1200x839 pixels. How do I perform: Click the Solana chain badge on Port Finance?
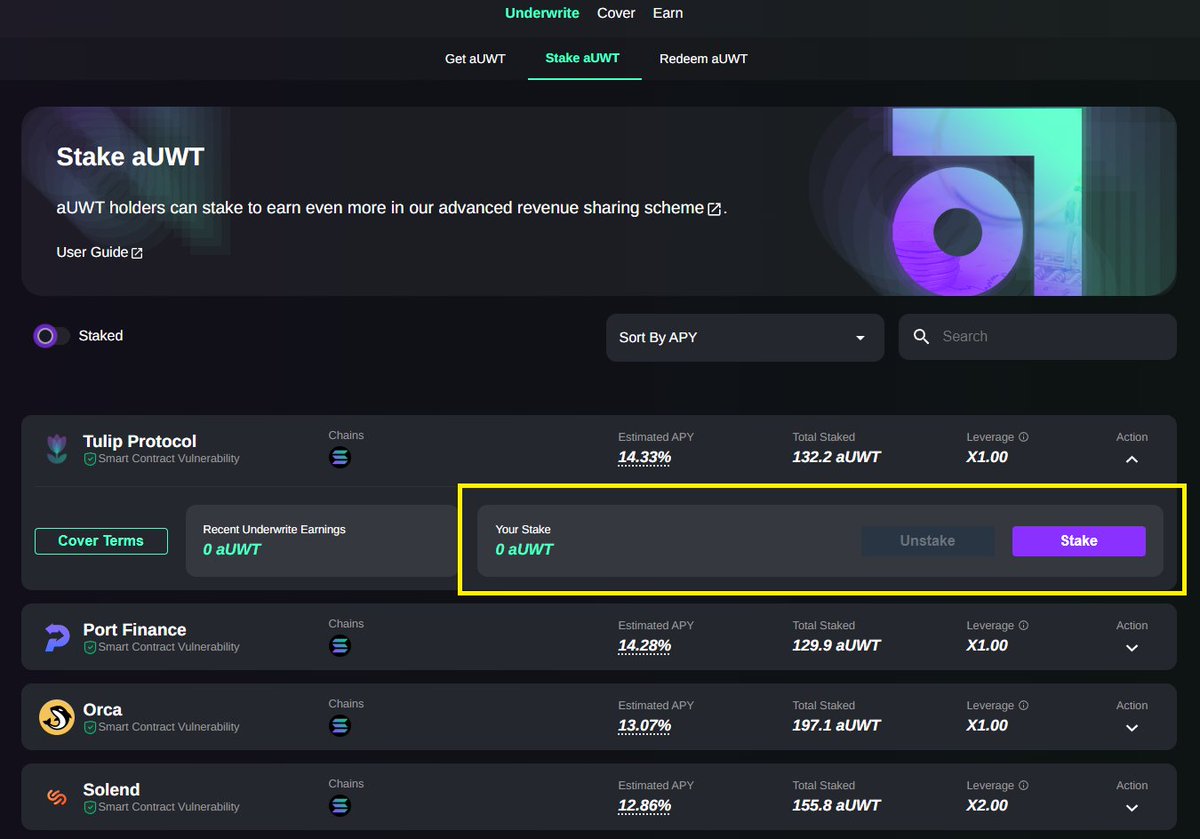point(341,646)
